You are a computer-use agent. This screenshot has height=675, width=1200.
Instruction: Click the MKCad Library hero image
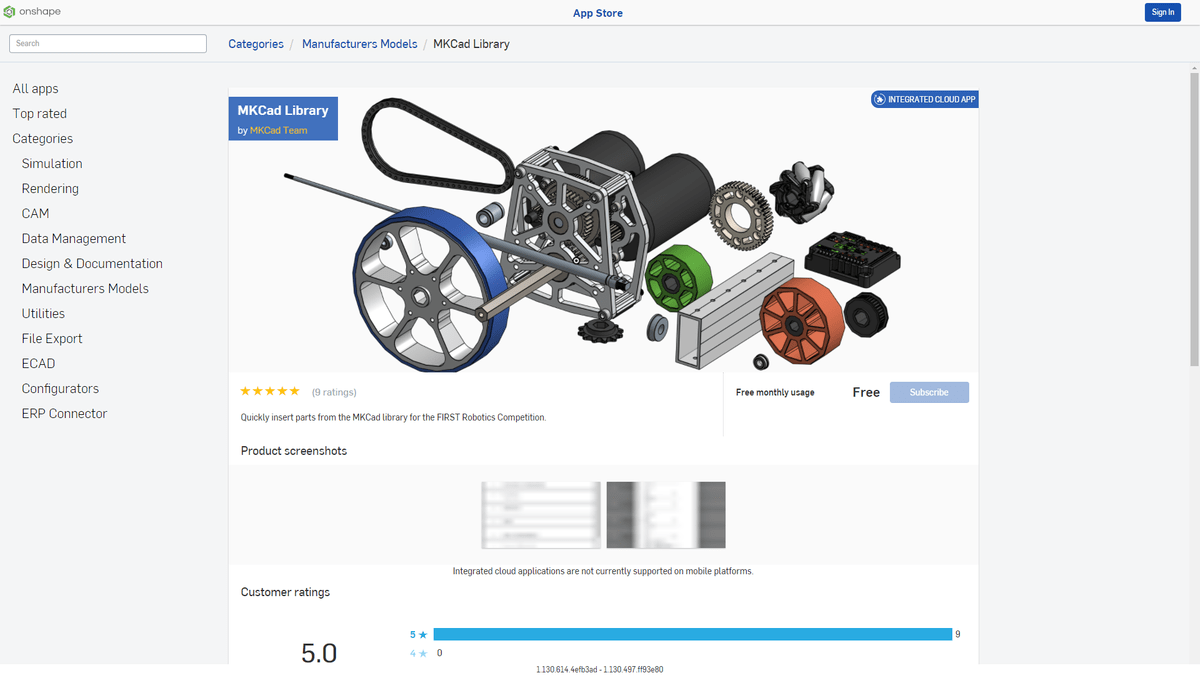pos(603,232)
